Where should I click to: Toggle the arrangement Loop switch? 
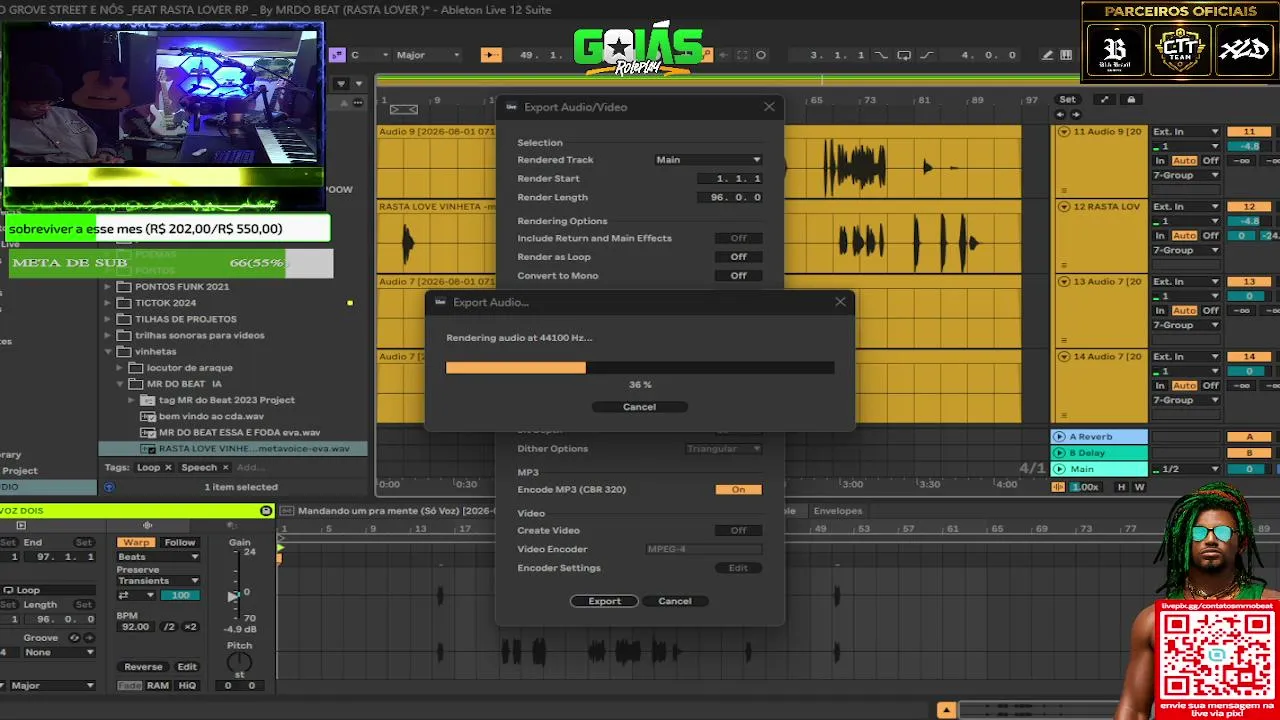pyautogui.click(x=904, y=55)
